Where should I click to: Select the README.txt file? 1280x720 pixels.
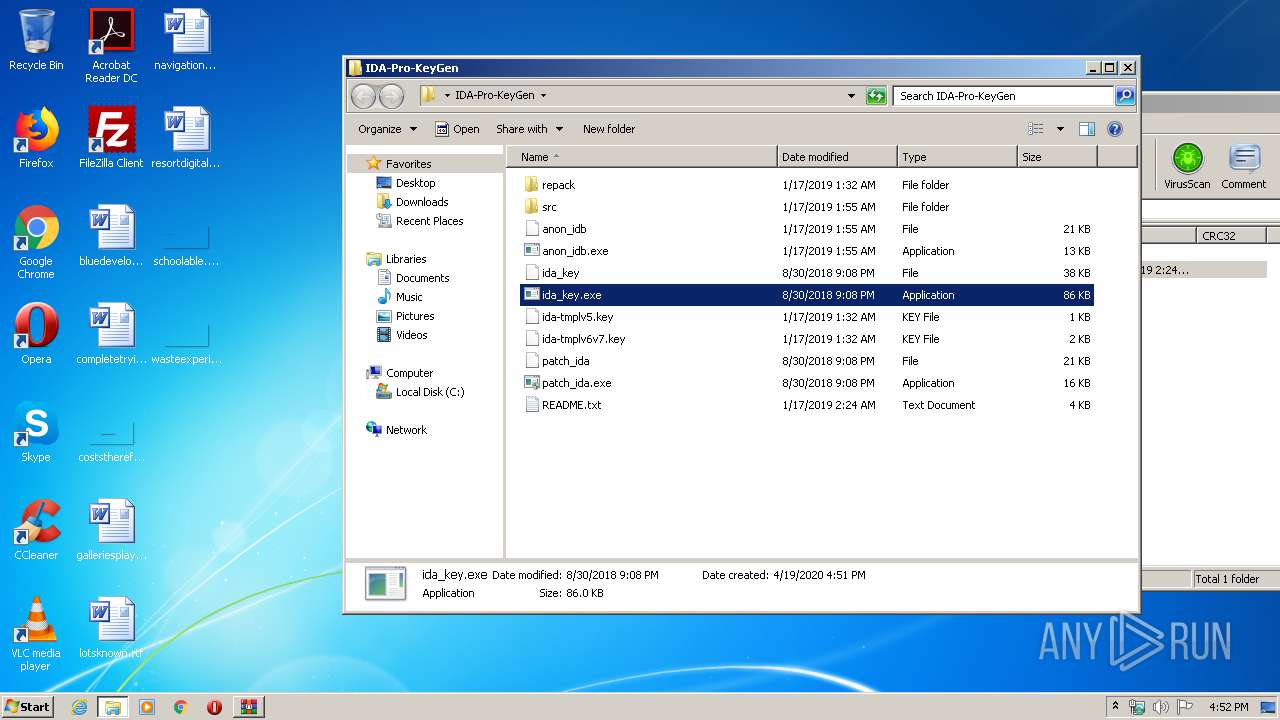click(x=807, y=405)
